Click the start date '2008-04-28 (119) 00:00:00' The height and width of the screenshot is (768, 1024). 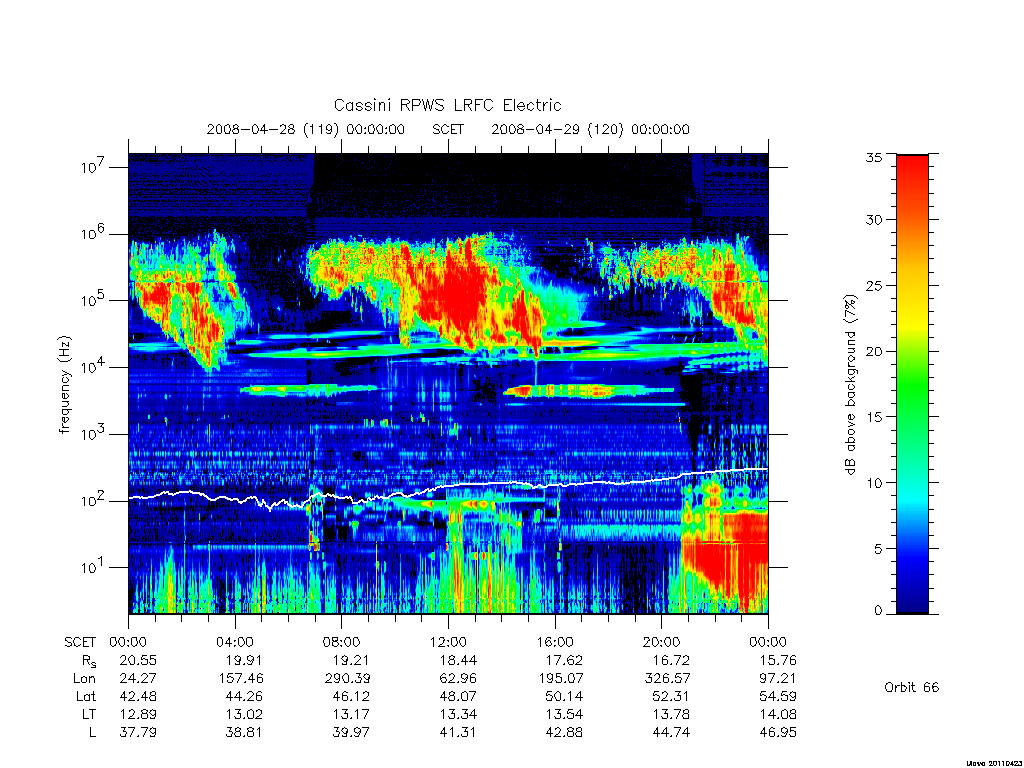[306, 129]
